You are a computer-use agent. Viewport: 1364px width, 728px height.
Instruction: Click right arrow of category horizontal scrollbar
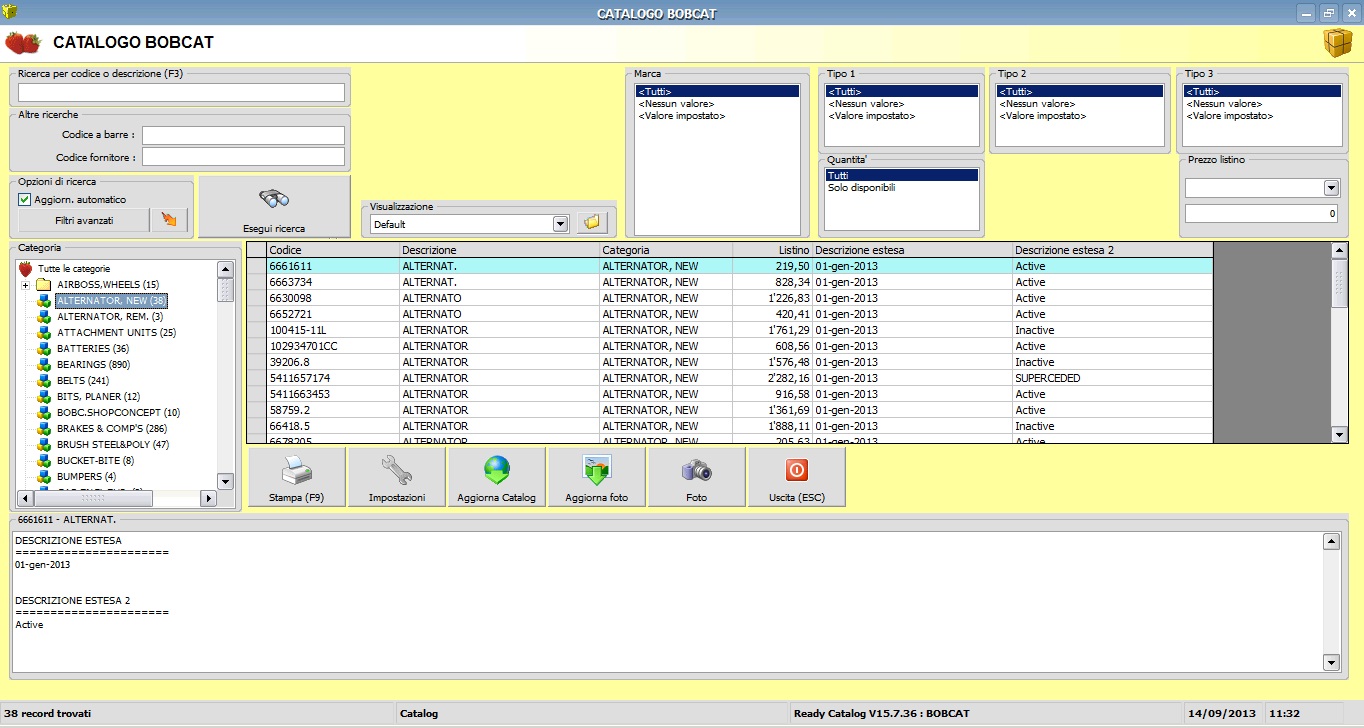coord(209,497)
